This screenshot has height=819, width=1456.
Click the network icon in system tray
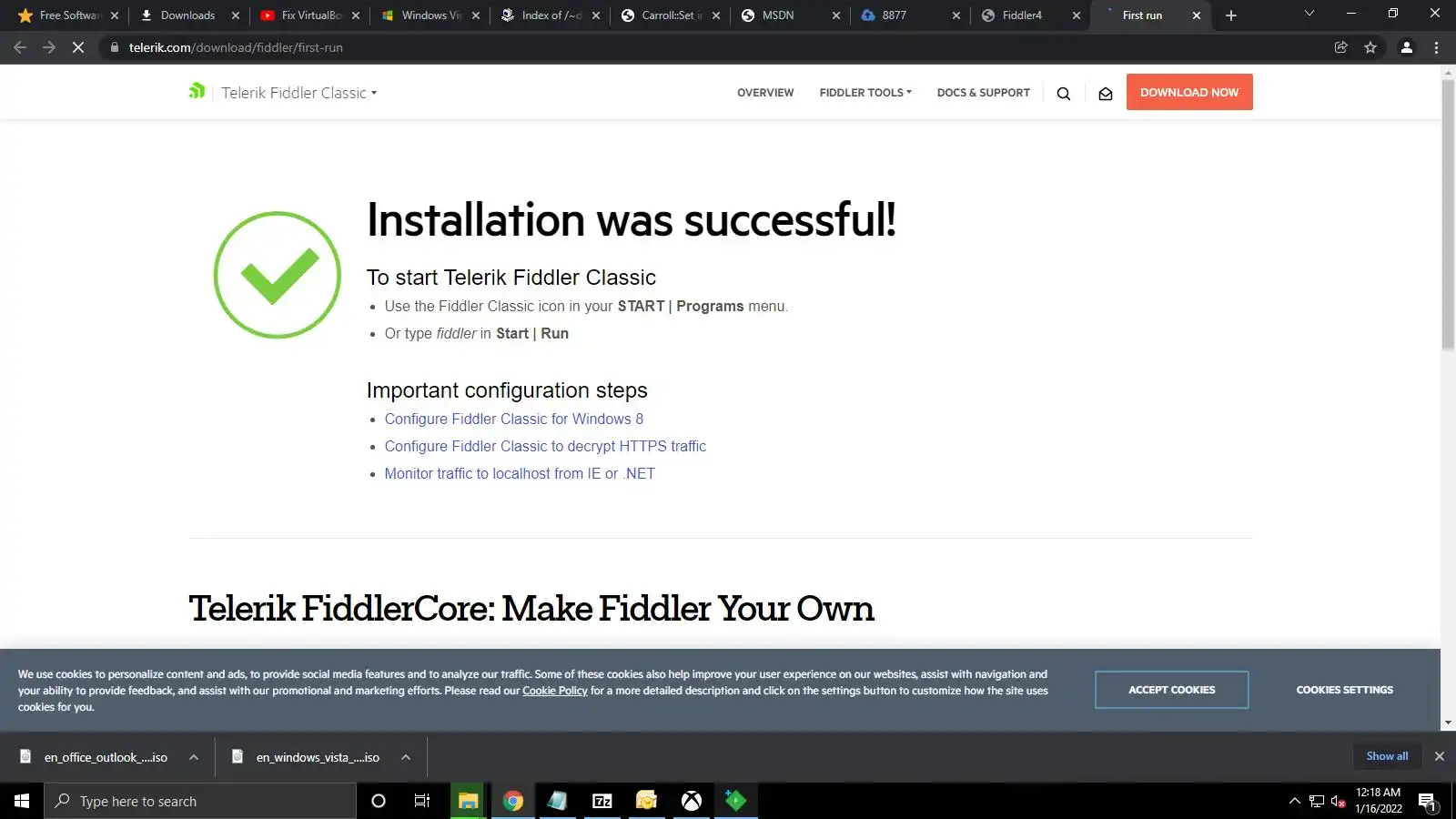click(1317, 801)
